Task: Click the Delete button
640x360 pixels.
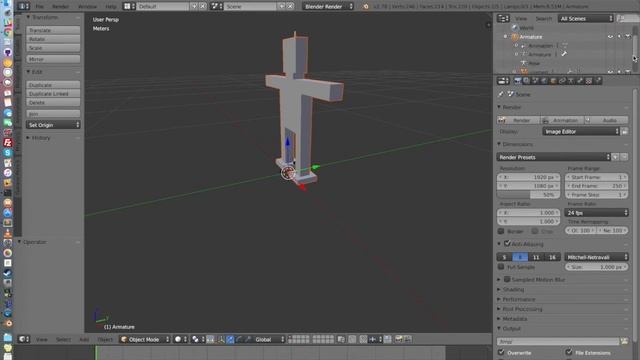Action: (53, 102)
